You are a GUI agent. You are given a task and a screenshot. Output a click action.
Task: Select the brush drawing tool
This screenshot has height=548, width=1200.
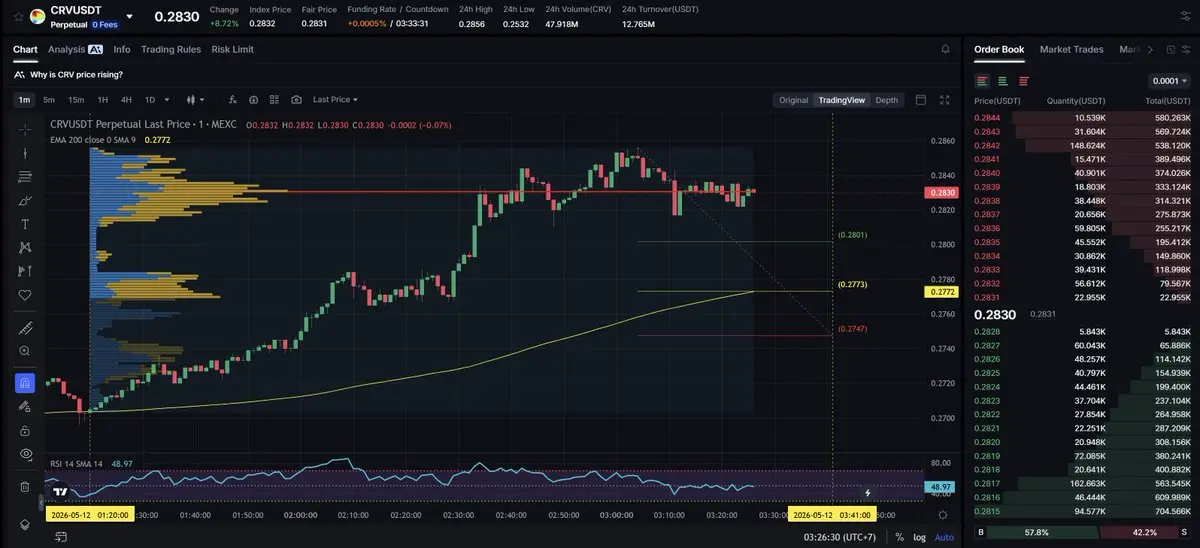tap(25, 200)
